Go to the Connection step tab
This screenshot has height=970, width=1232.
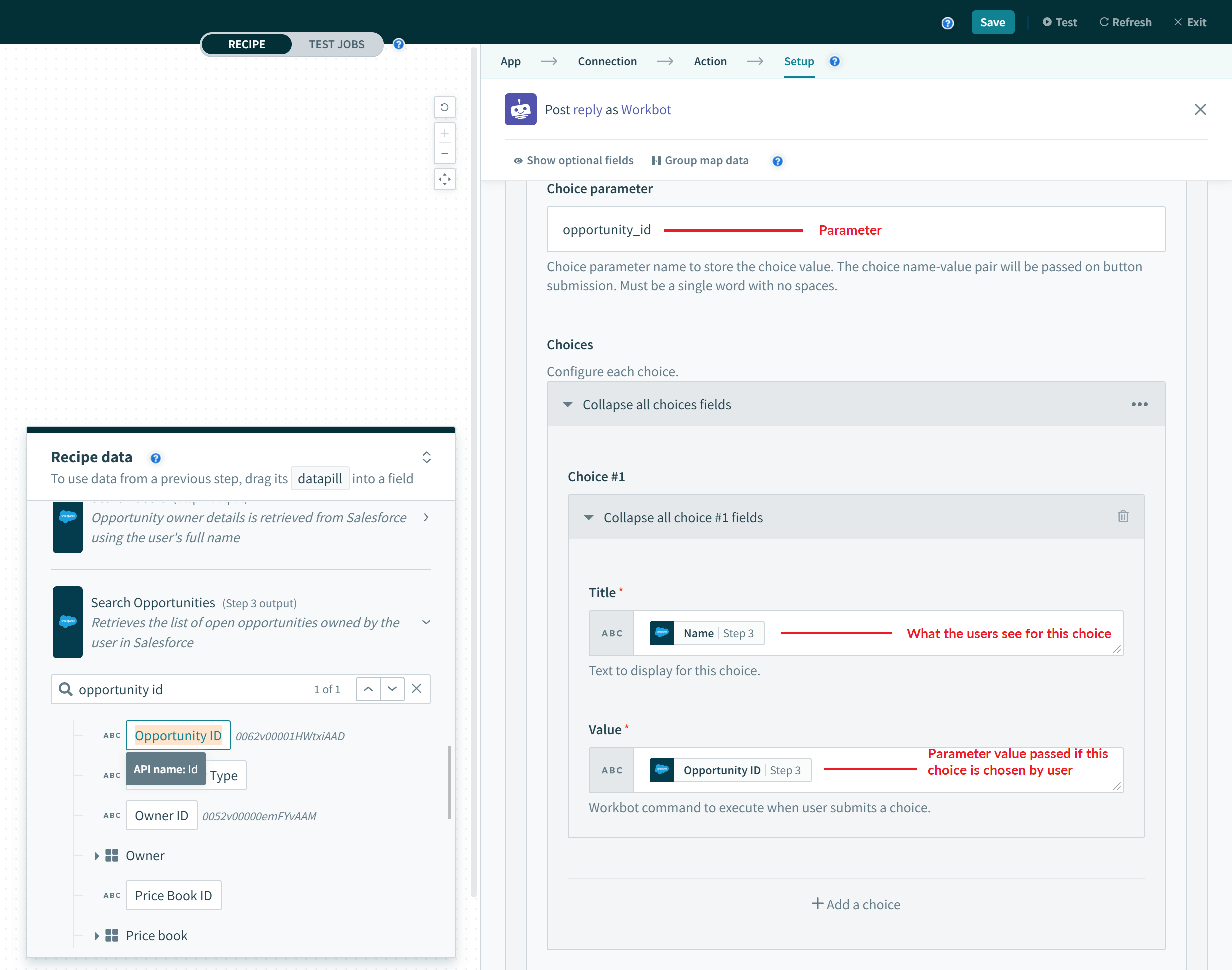pyautogui.click(x=607, y=62)
